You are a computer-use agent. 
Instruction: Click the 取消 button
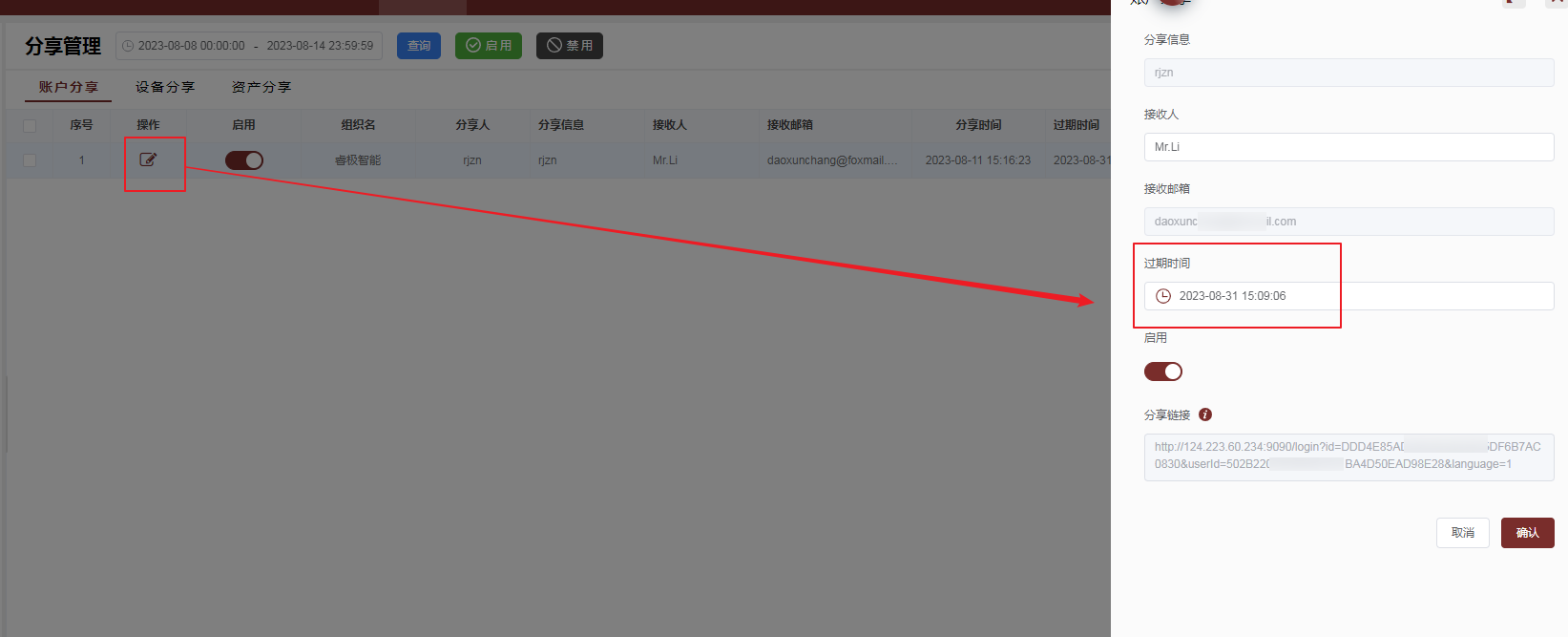[1462, 533]
